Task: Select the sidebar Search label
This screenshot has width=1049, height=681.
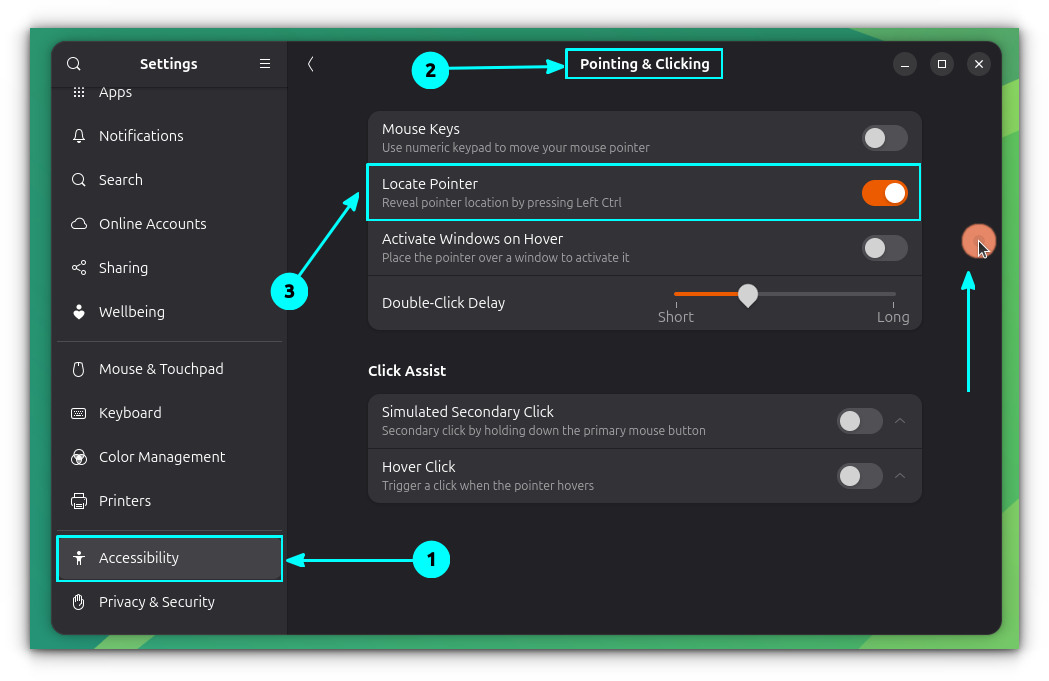Action: (120, 180)
